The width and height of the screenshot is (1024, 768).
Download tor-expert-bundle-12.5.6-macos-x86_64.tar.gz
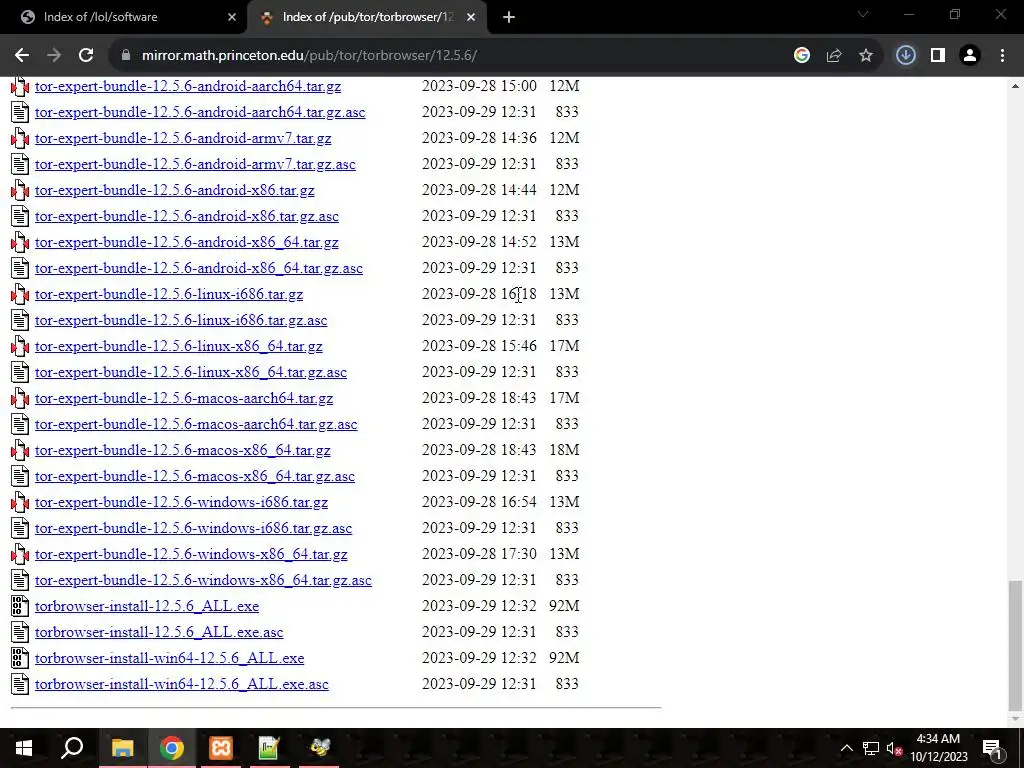(x=183, y=451)
